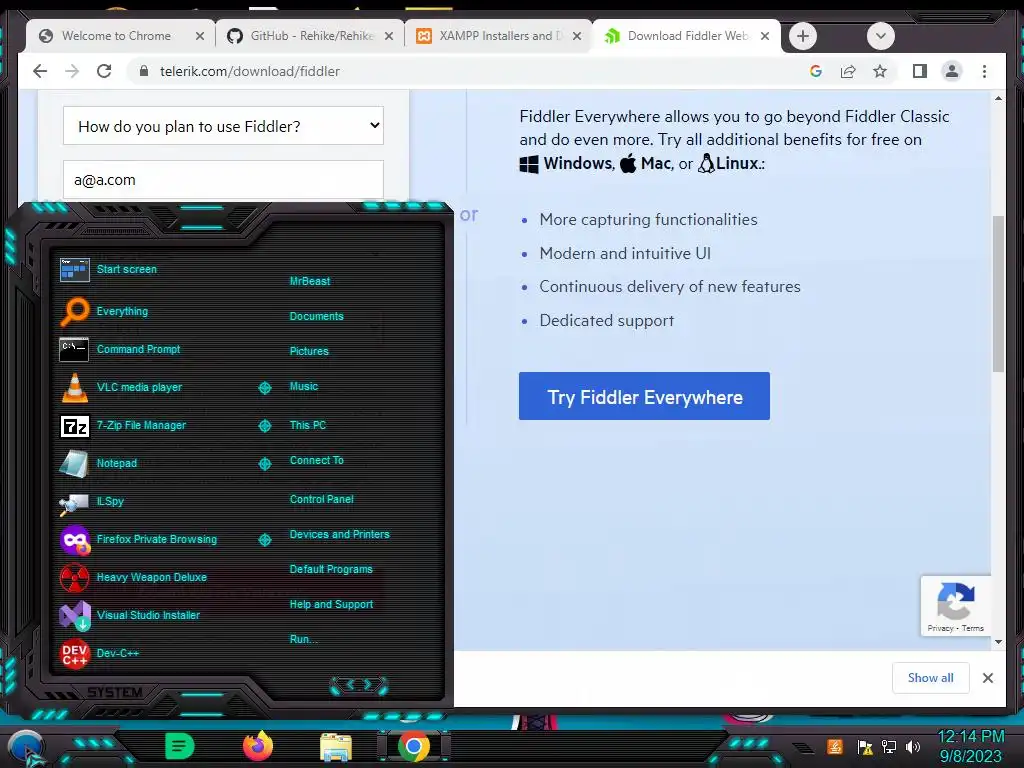Open Default Programs

331,569
